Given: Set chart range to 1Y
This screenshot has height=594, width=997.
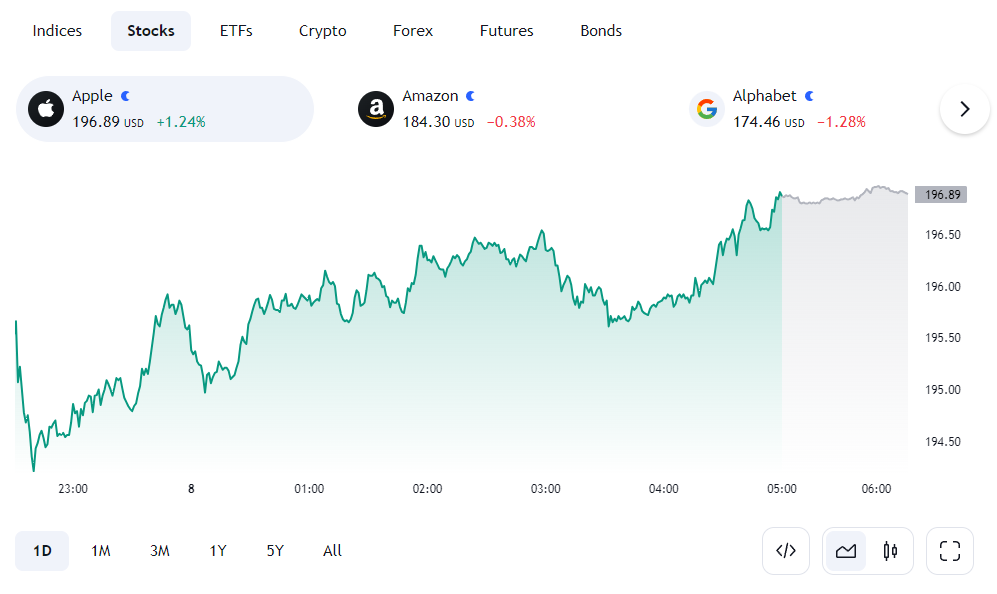Looking at the screenshot, I should click(218, 551).
